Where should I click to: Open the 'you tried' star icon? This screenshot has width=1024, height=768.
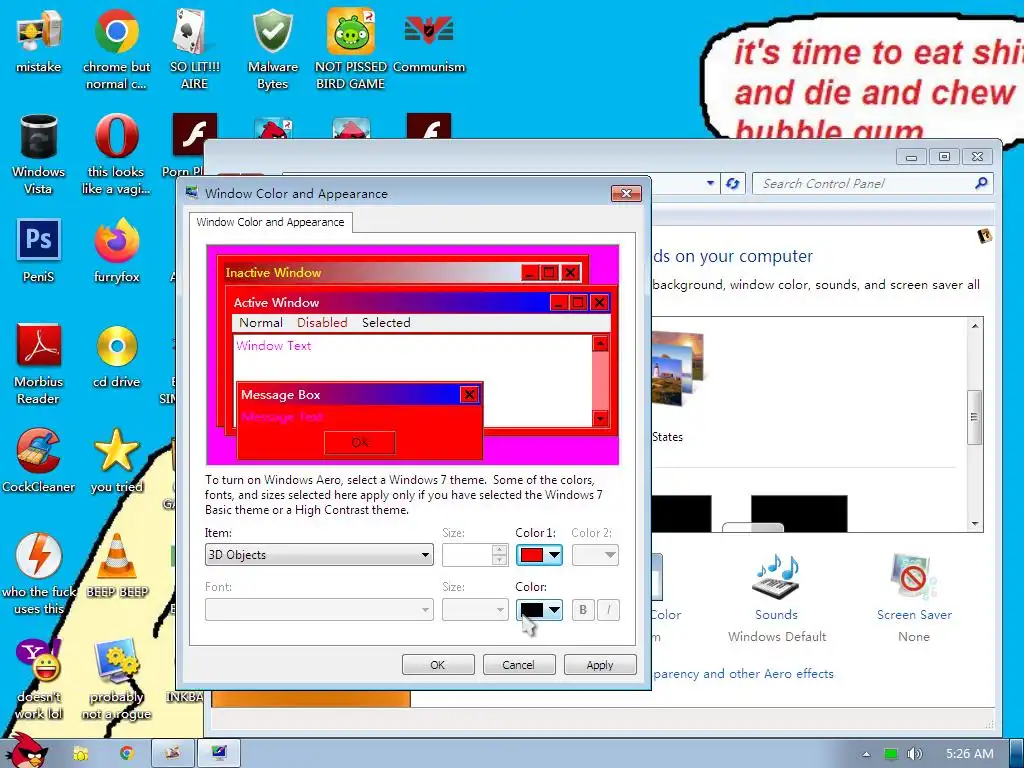click(x=116, y=451)
